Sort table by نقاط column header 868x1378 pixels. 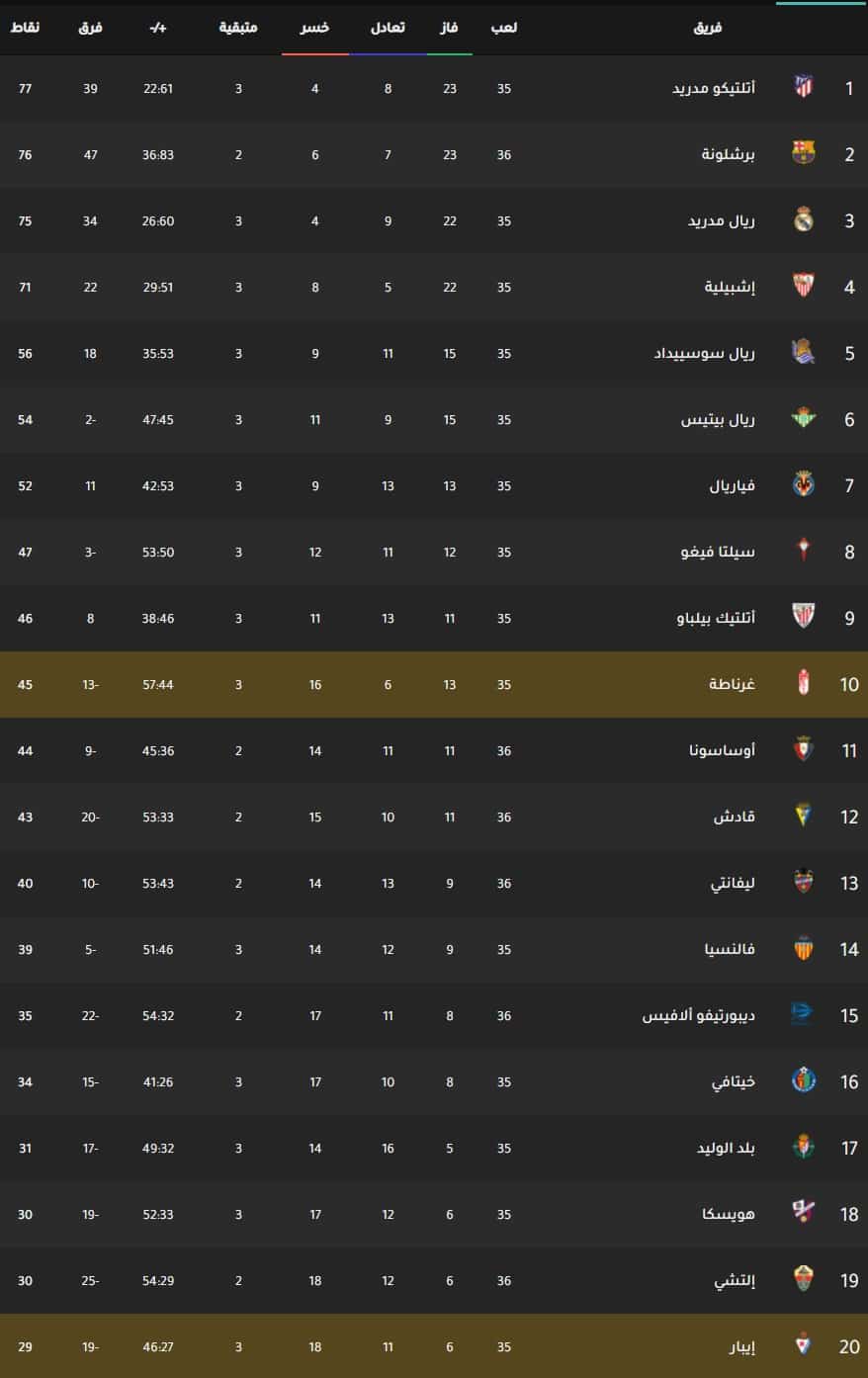tap(25, 28)
